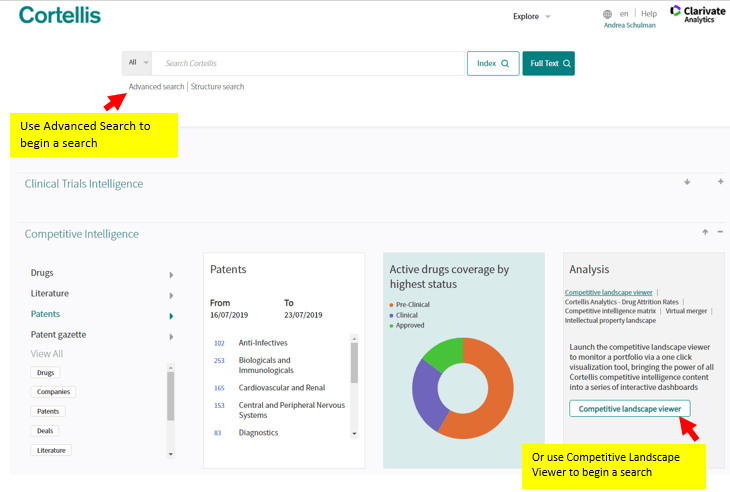Screen dimensions: 730x492
Task: Click the Clarivate Analytics logo
Action: (691, 14)
